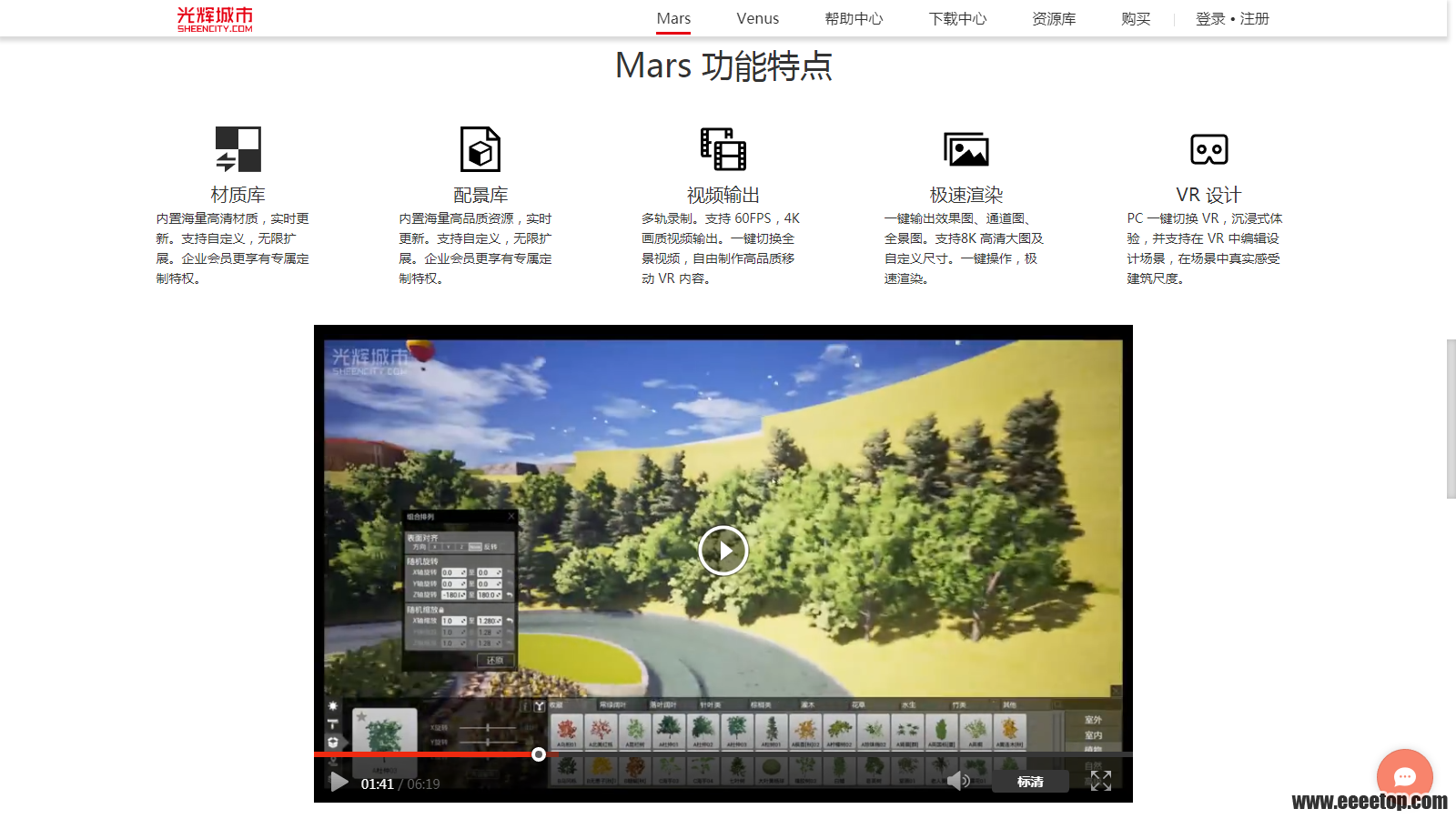Click the 视频输出 film strip icon

(x=723, y=149)
